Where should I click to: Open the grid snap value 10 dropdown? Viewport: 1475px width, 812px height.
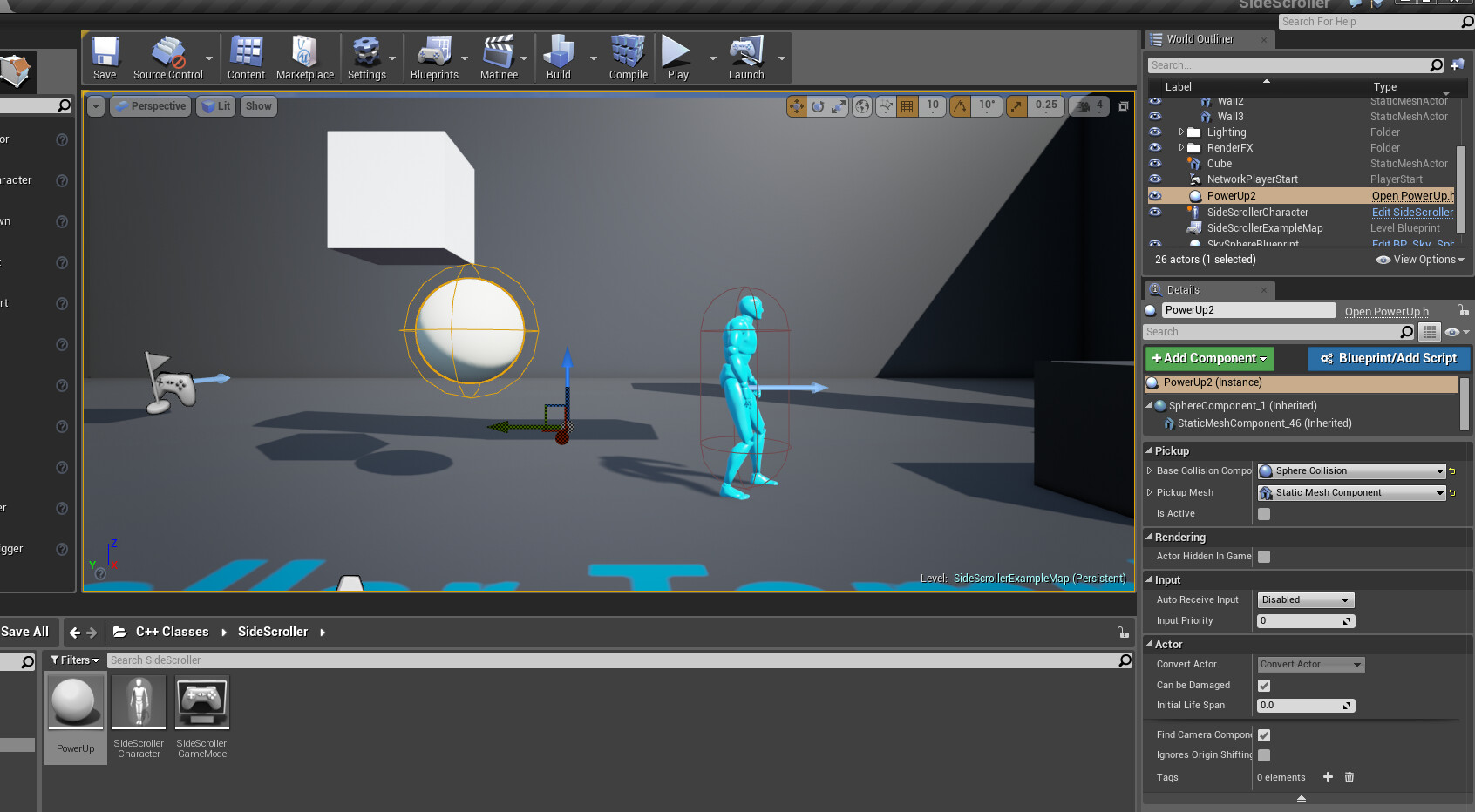pos(933,106)
